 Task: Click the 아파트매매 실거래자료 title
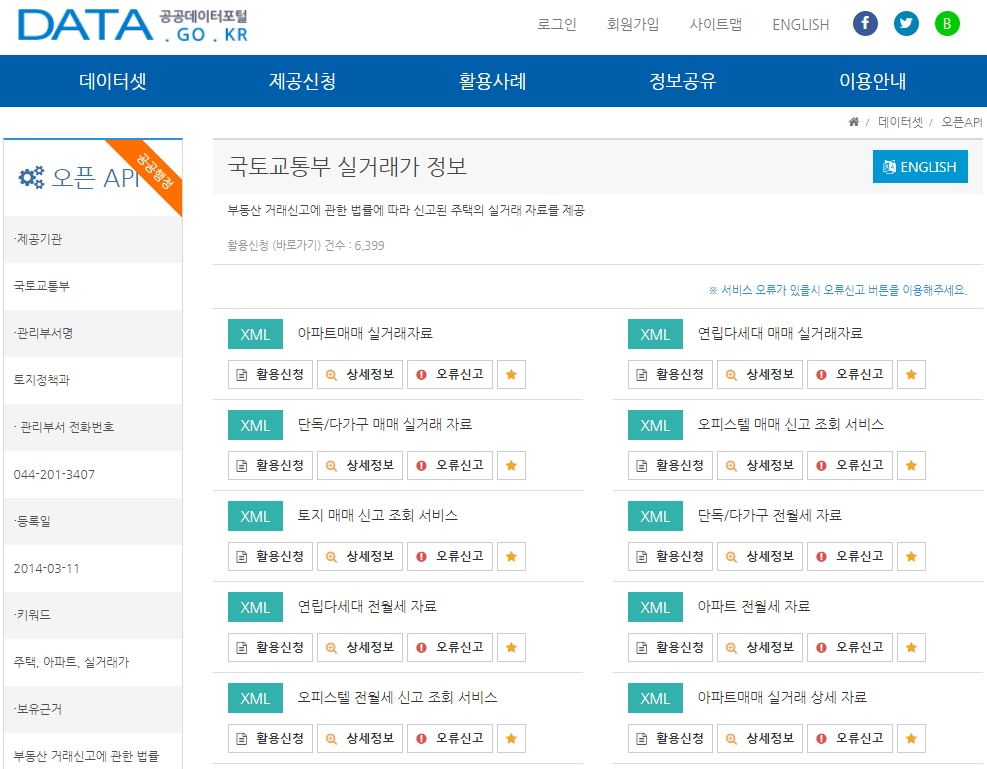pos(365,334)
